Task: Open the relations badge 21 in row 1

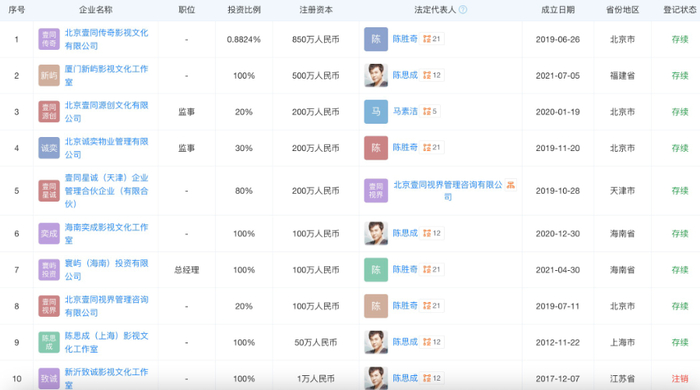Action: pos(432,39)
